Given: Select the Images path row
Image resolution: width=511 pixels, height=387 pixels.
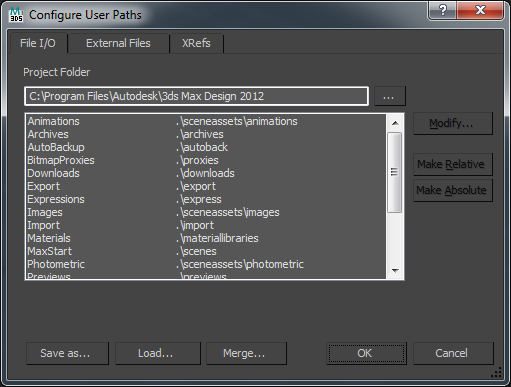Looking at the screenshot, I should (206, 212).
